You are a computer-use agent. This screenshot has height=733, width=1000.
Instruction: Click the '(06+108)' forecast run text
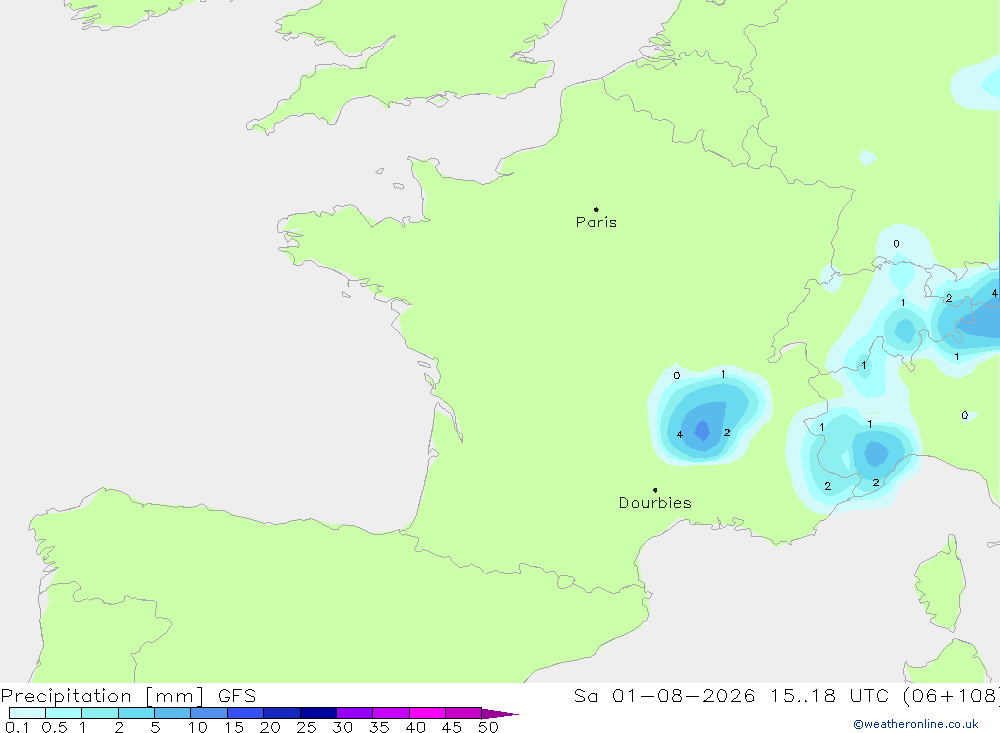pos(951,696)
